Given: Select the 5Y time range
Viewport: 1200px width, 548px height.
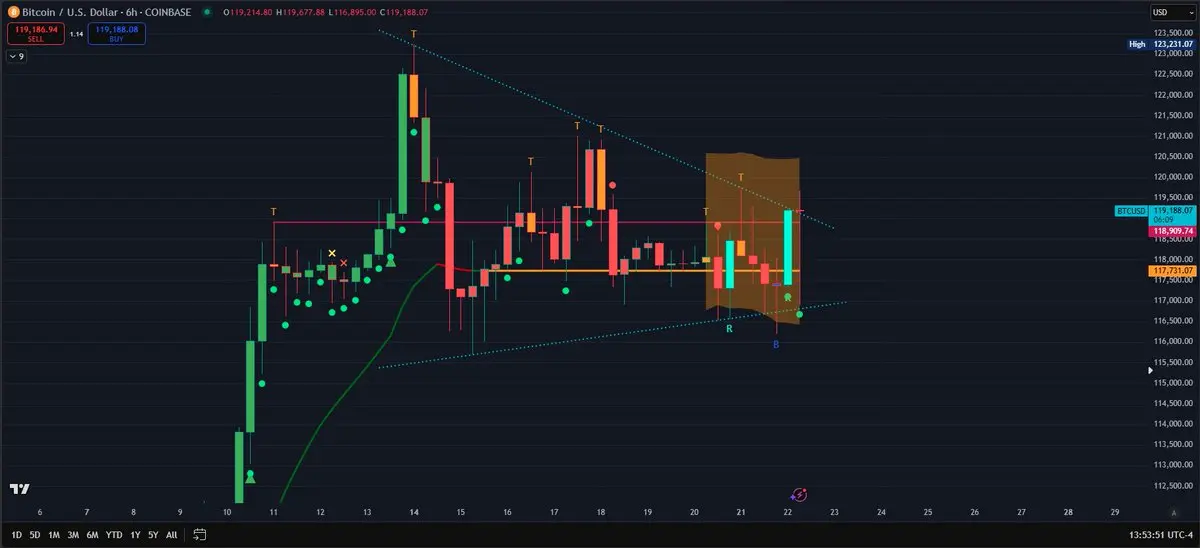Looking at the screenshot, I should pyautogui.click(x=153, y=535).
